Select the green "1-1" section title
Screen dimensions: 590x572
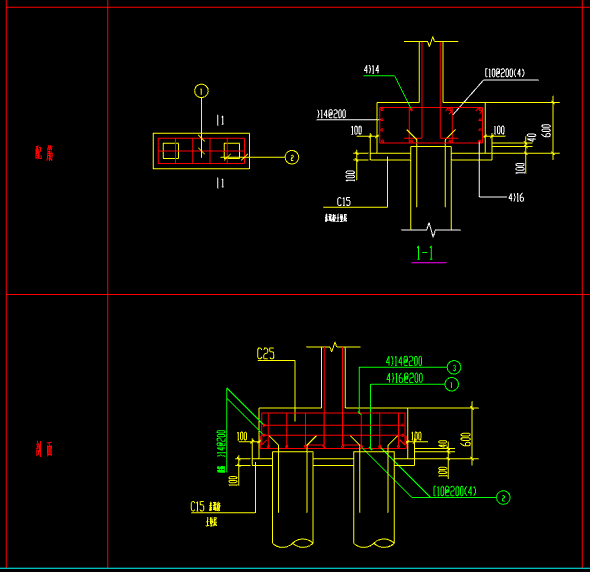coord(425,253)
